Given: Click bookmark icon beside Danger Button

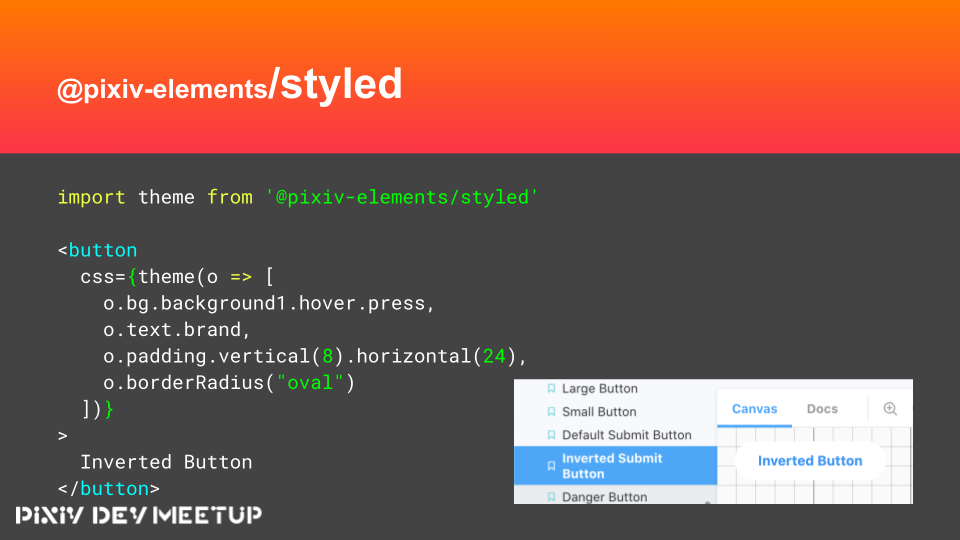Looking at the screenshot, I should [x=551, y=497].
